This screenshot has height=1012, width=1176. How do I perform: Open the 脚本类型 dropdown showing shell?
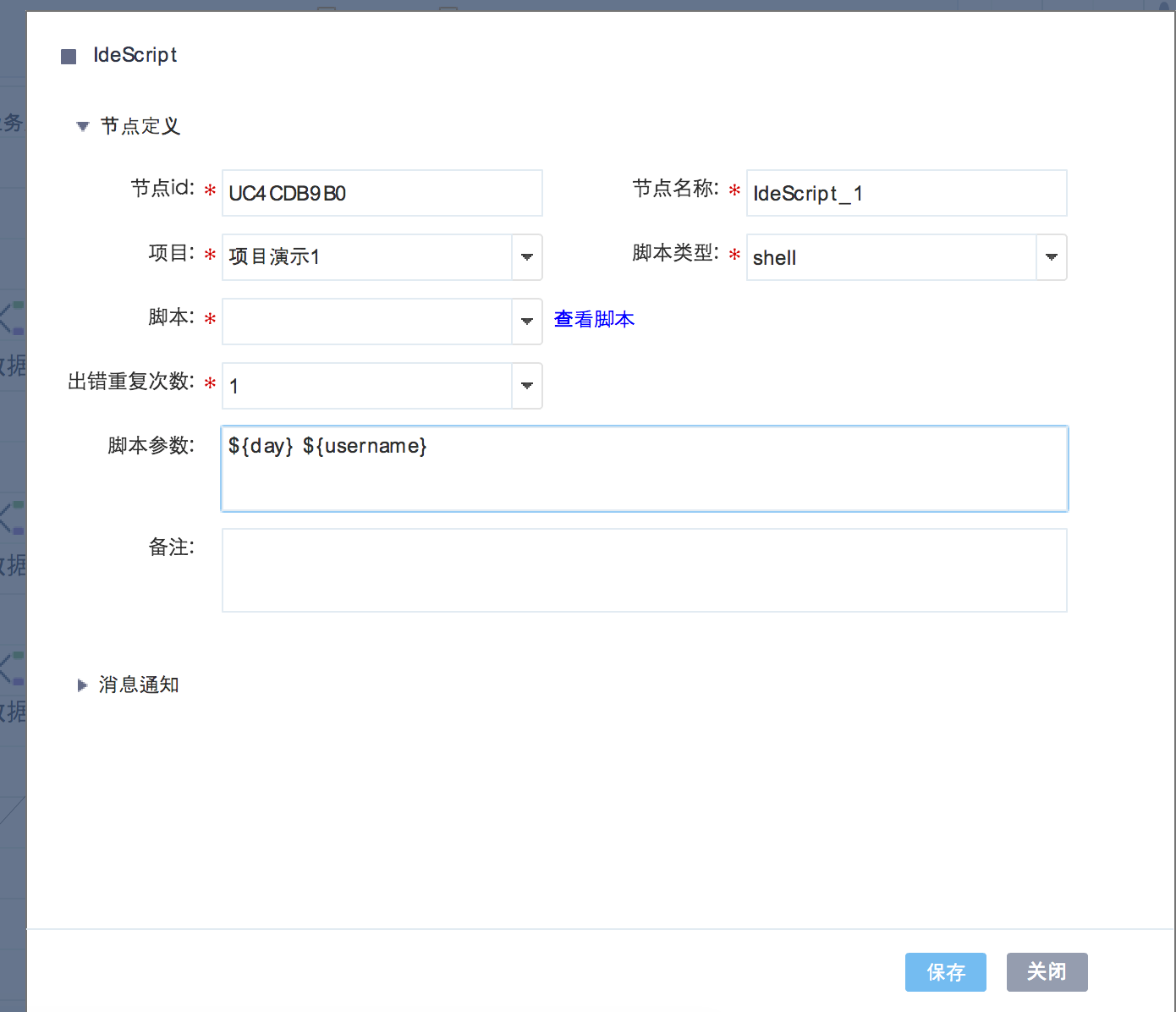click(1051, 257)
